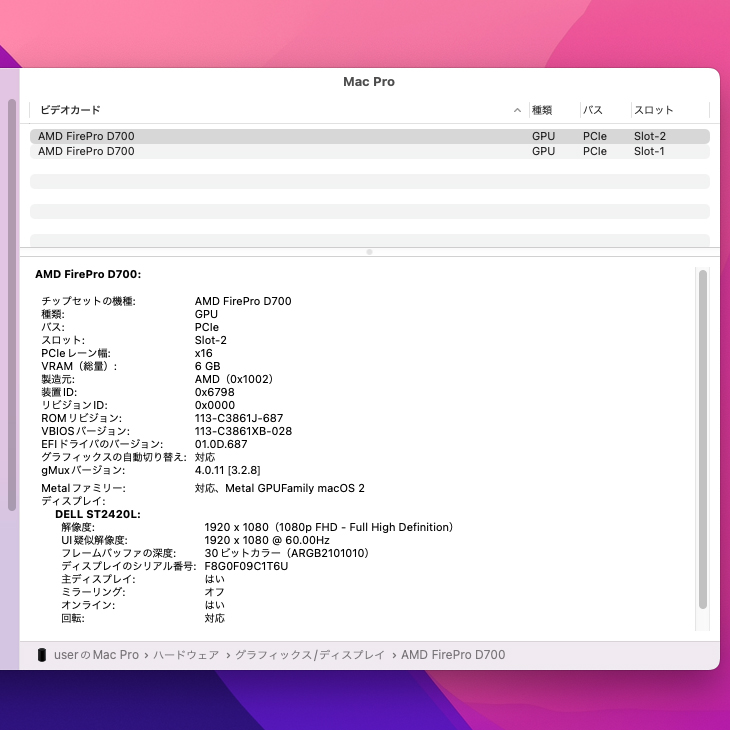
Task: Click the ROM revision value 113-C3861J-687
Action: (239, 418)
